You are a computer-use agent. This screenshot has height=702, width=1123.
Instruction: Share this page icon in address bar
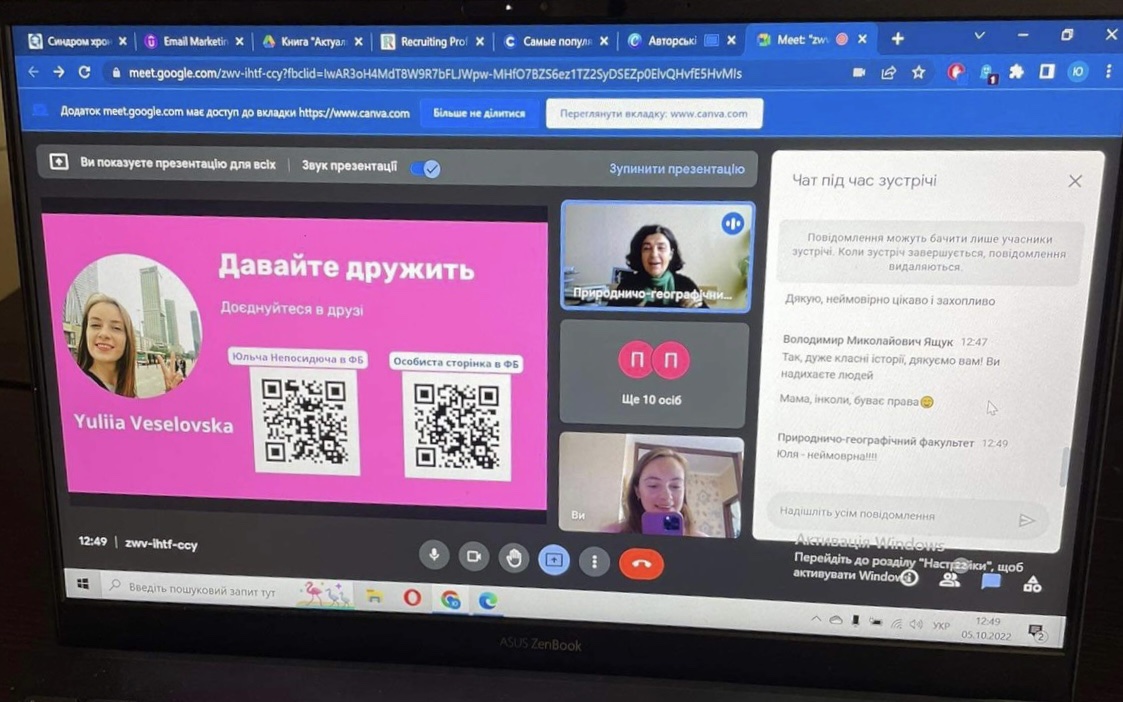(888, 72)
